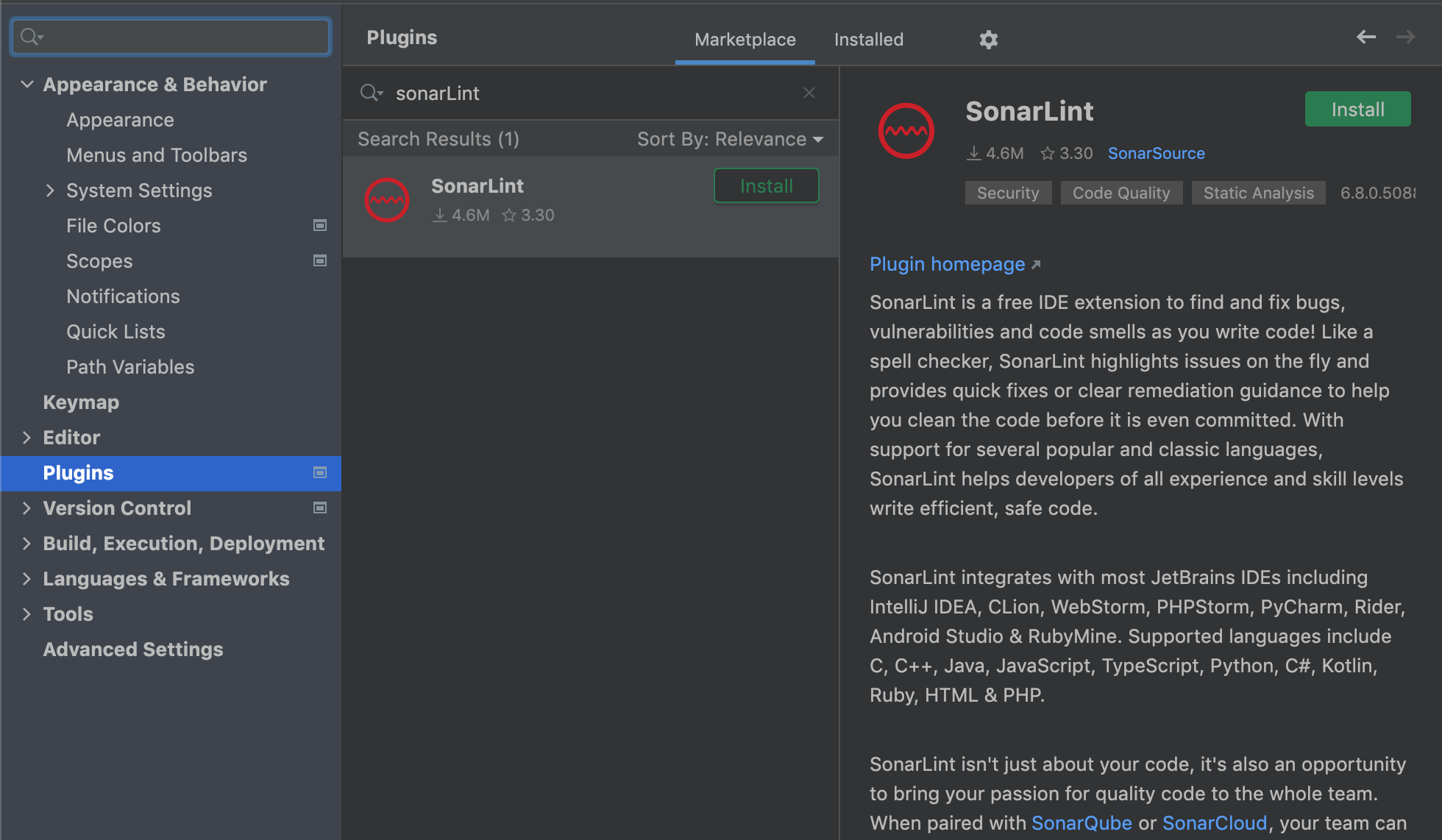Screen dimensions: 1442x840
Task: Click the back navigation arrow
Action: [1365, 37]
